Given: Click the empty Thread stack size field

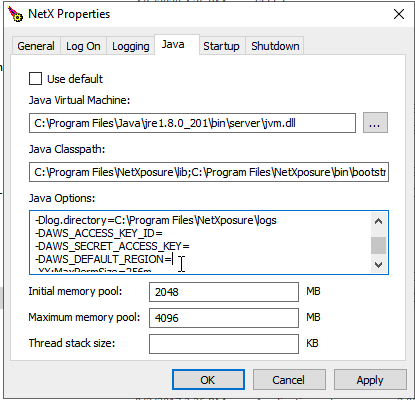Looking at the screenshot, I should (x=224, y=344).
